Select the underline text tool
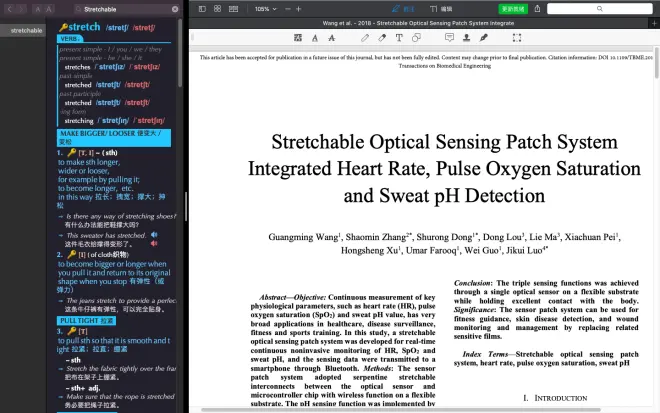Screen dimensions: 660x413 (x=315, y=38)
